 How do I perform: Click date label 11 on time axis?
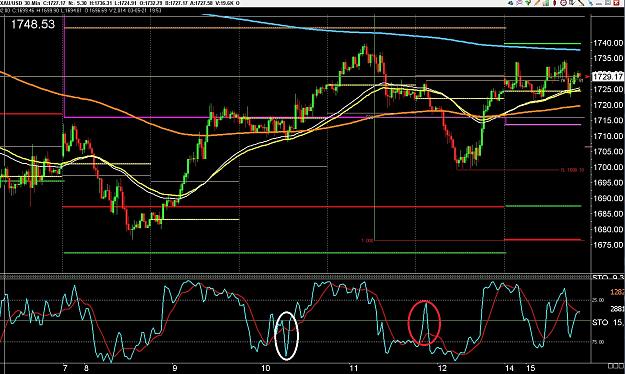354,368
